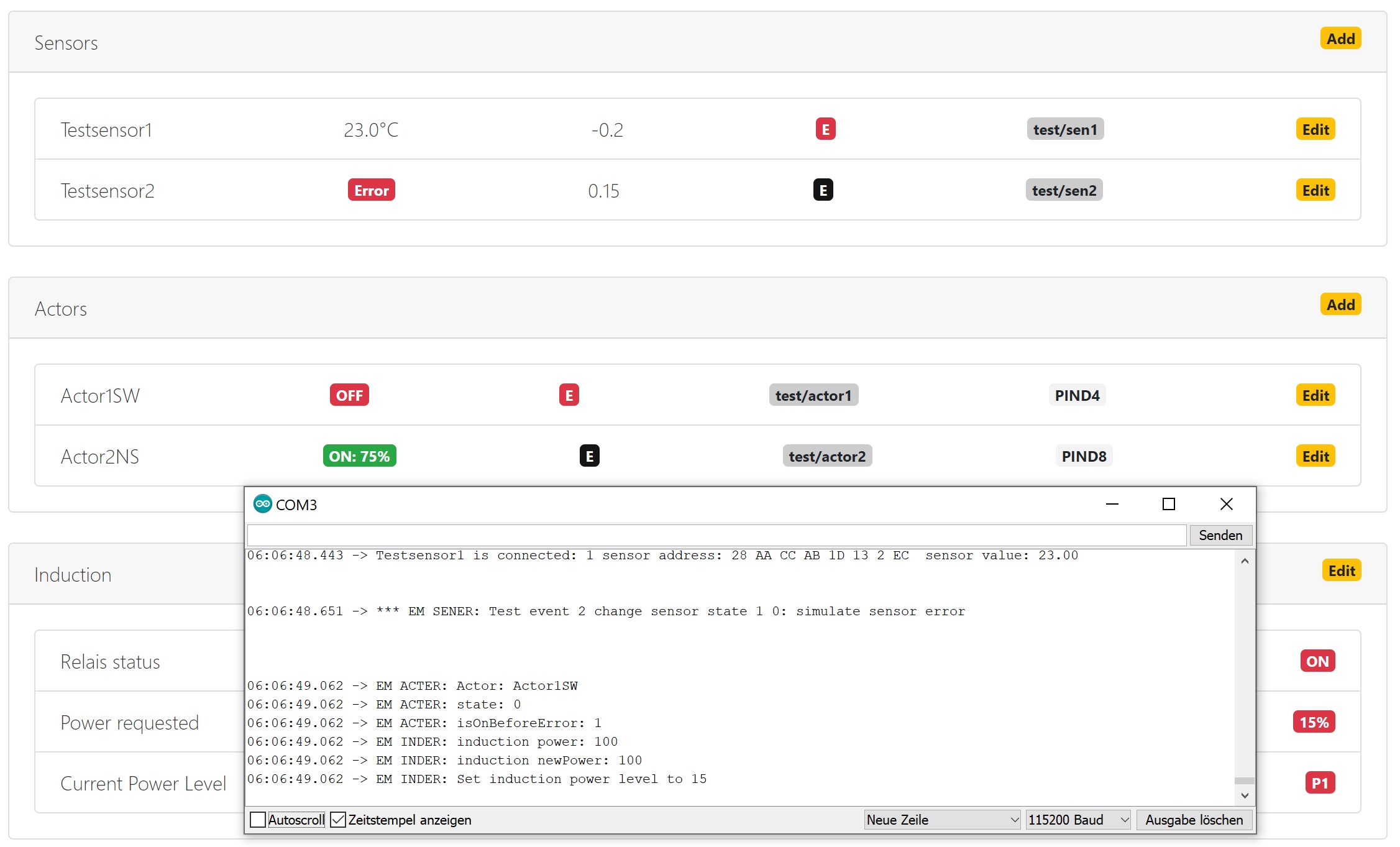
Task: Uncheck Zeitstempel anzeigen checkbox
Action: pyautogui.click(x=338, y=820)
